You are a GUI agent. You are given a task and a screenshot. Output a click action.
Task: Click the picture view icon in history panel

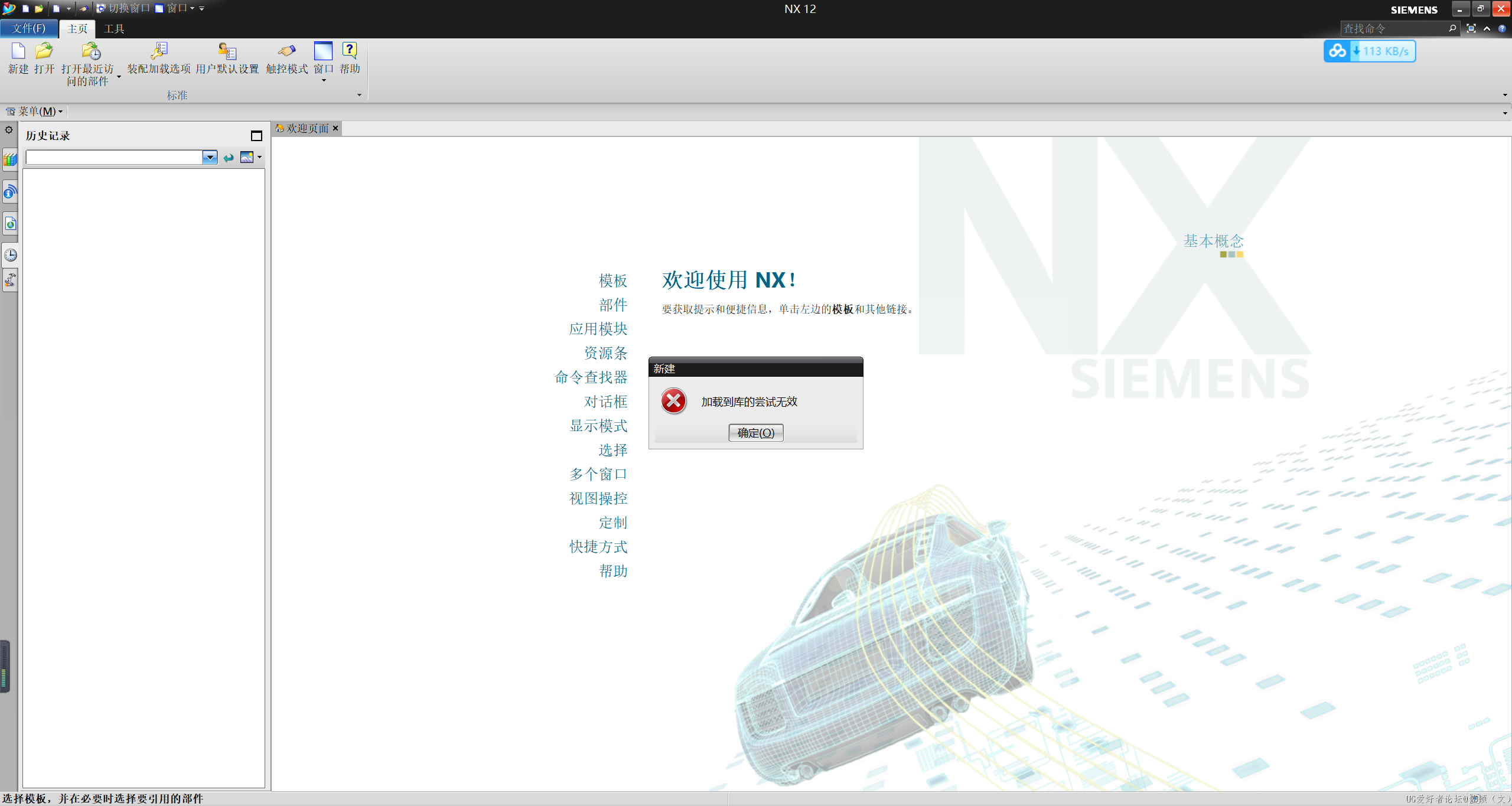point(247,157)
